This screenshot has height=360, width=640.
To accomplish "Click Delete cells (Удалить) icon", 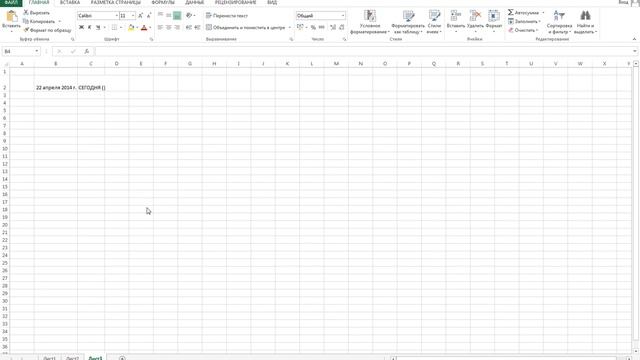I will [x=475, y=21].
